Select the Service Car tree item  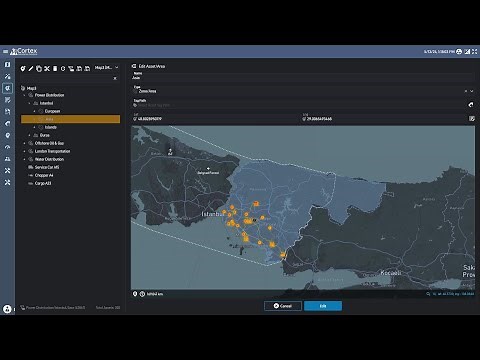(x=47, y=167)
